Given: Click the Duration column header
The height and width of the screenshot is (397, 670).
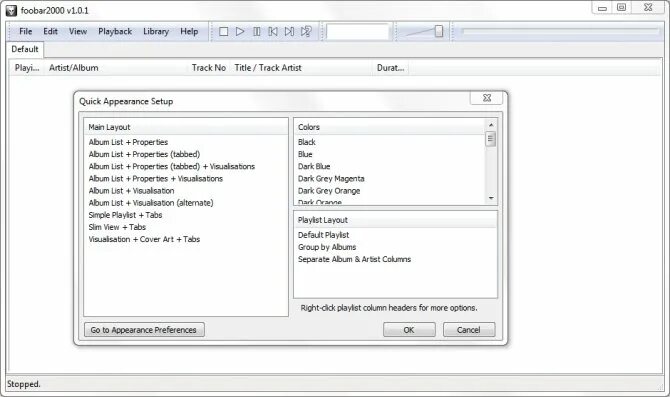Looking at the screenshot, I should click(x=390, y=68).
